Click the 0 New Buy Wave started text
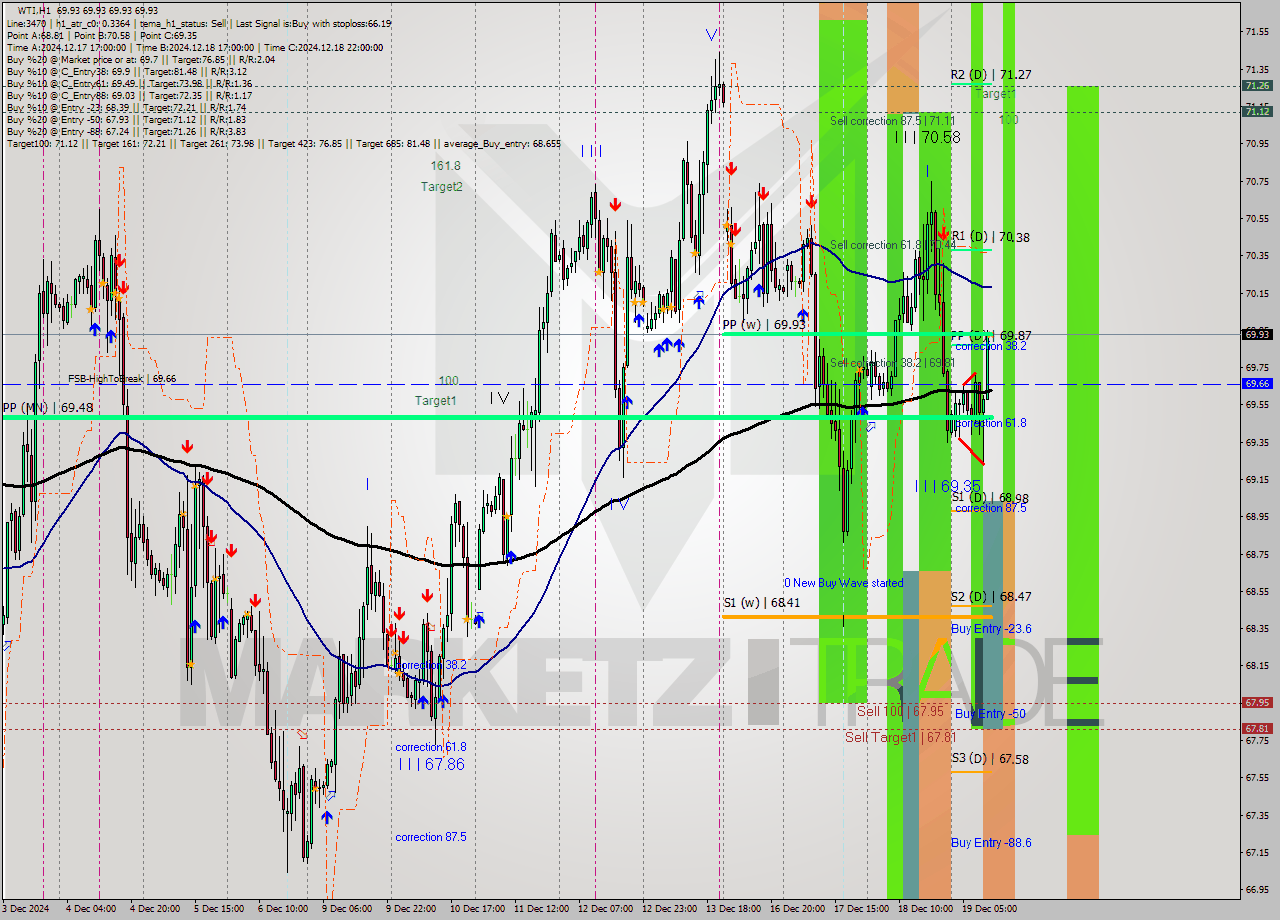 click(843, 582)
